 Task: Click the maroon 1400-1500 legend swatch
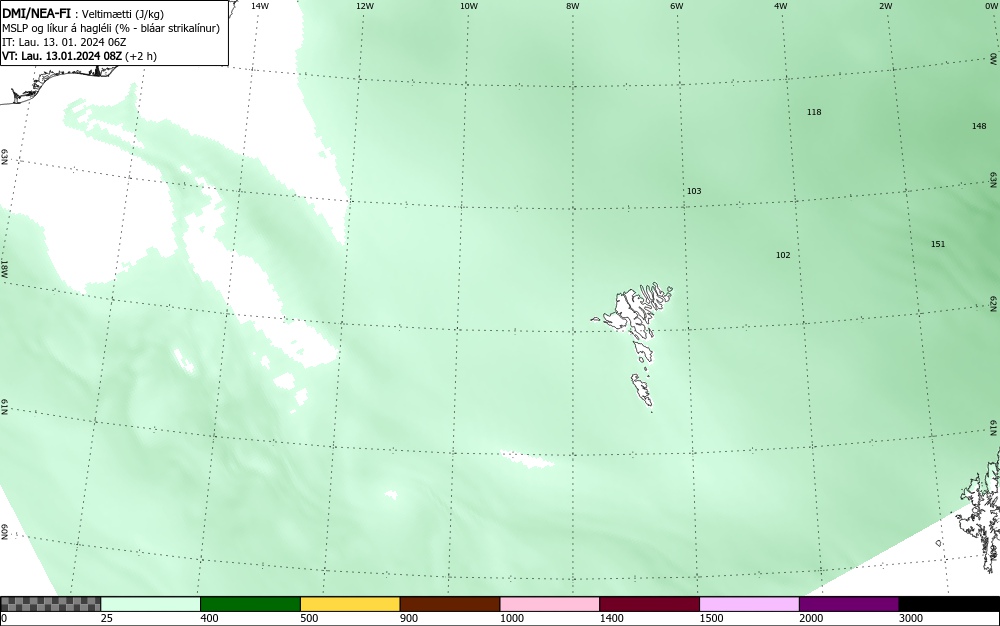649,604
